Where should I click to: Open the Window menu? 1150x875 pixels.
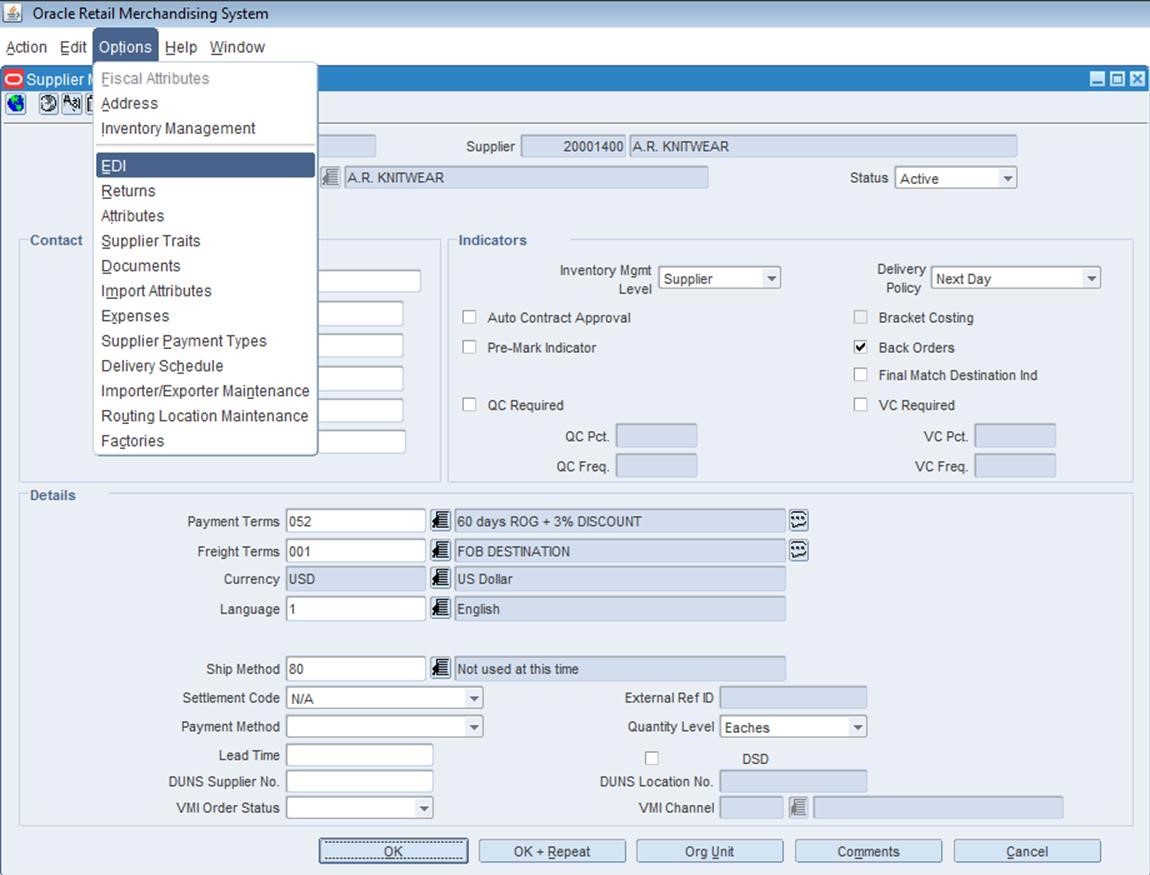tap(237, 47)
